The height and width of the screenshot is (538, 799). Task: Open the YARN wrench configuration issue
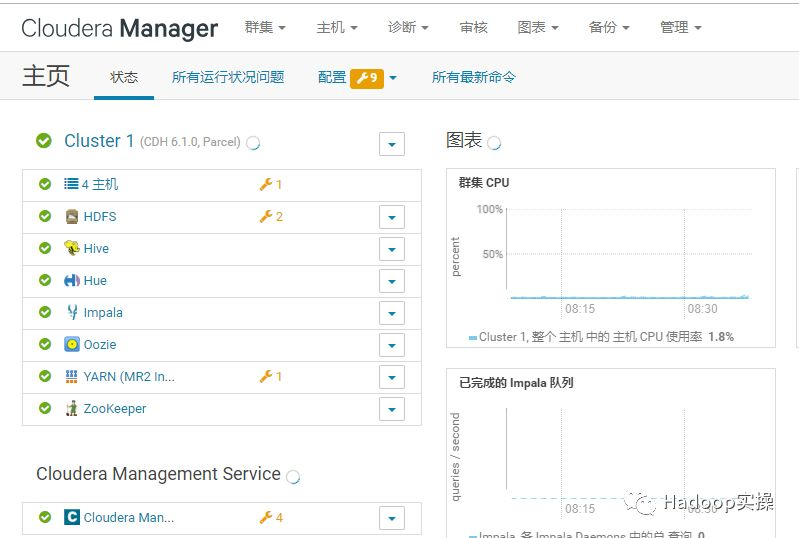271,376
